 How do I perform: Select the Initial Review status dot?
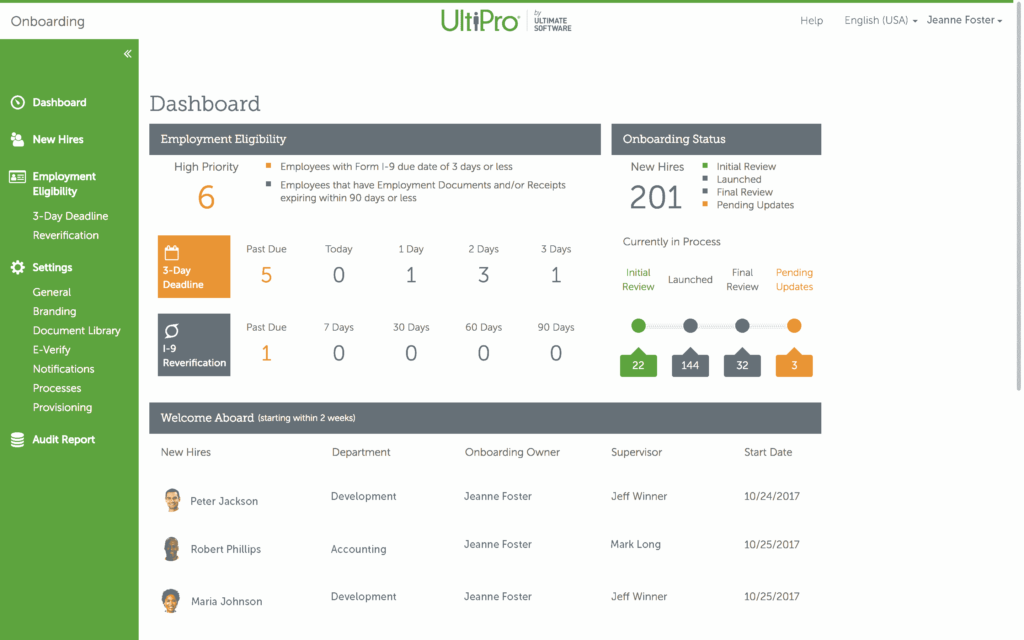point(638,325)
